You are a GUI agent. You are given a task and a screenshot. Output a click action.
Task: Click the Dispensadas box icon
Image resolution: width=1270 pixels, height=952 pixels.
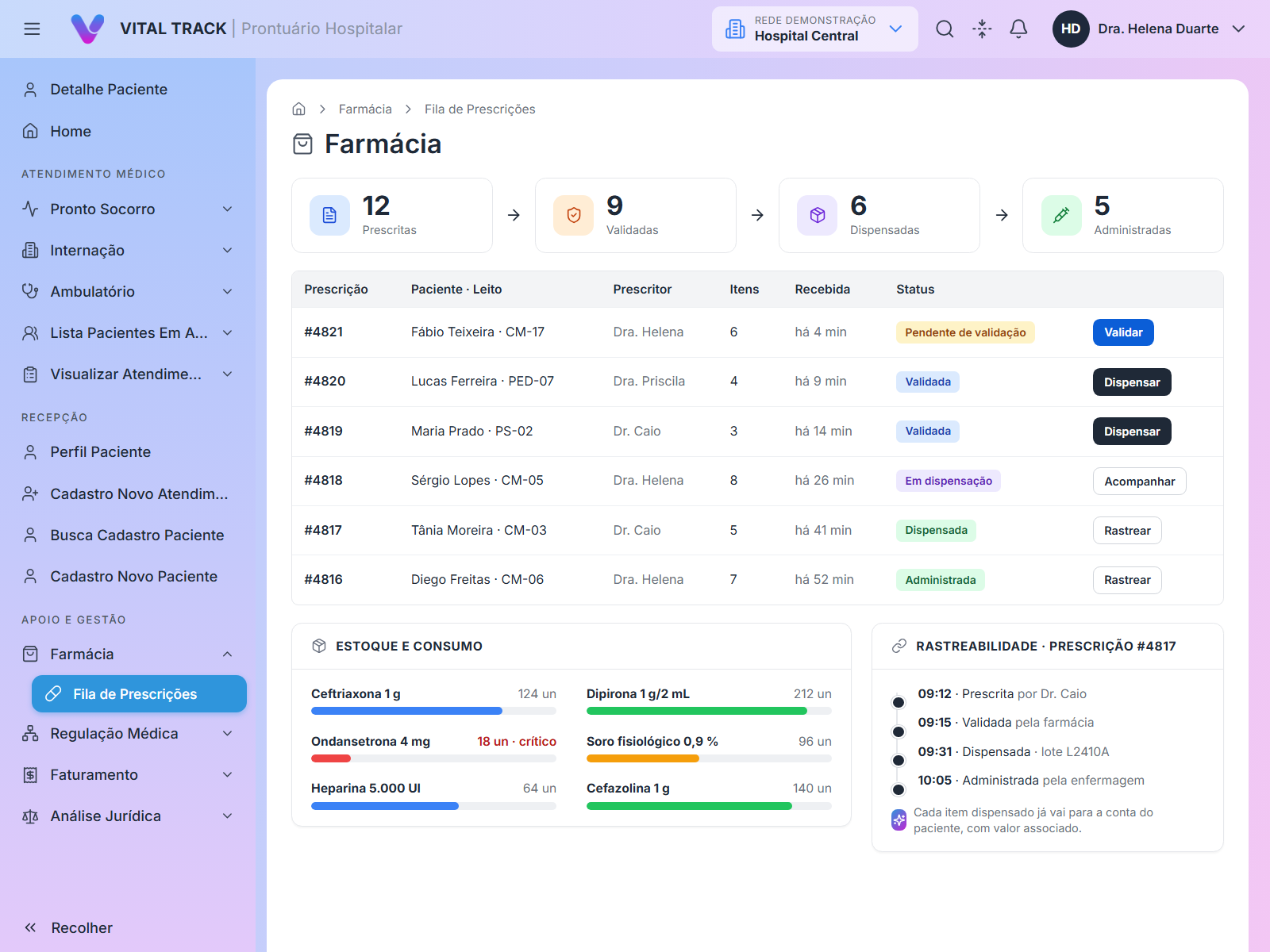818,215
